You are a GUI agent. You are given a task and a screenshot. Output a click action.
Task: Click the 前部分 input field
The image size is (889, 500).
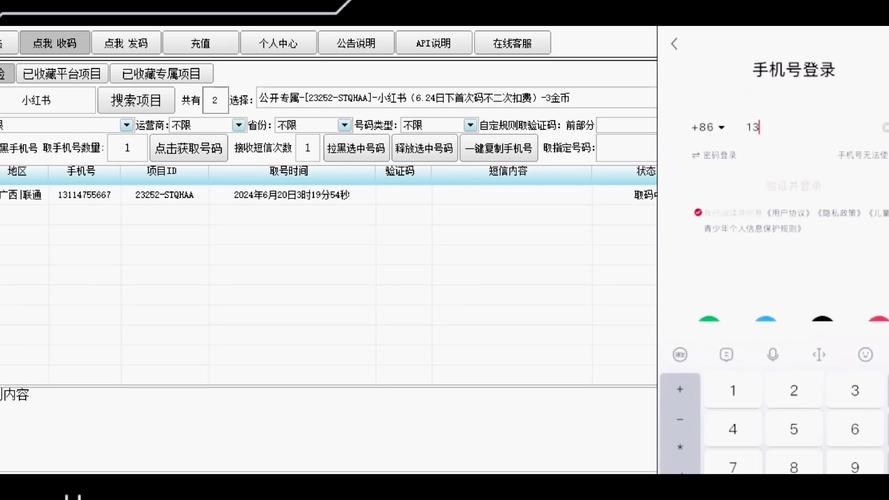626,125
